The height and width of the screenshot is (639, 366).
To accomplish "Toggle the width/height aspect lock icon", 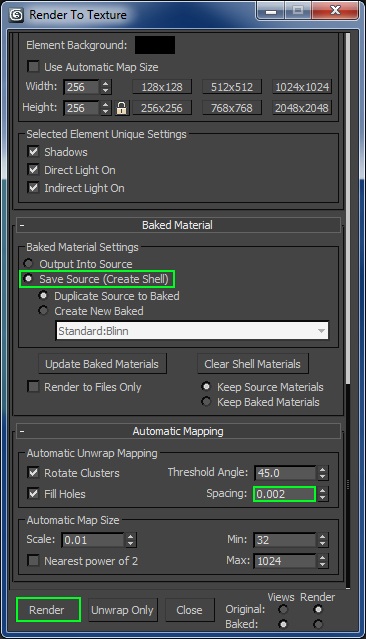I will tap(121, 108).
